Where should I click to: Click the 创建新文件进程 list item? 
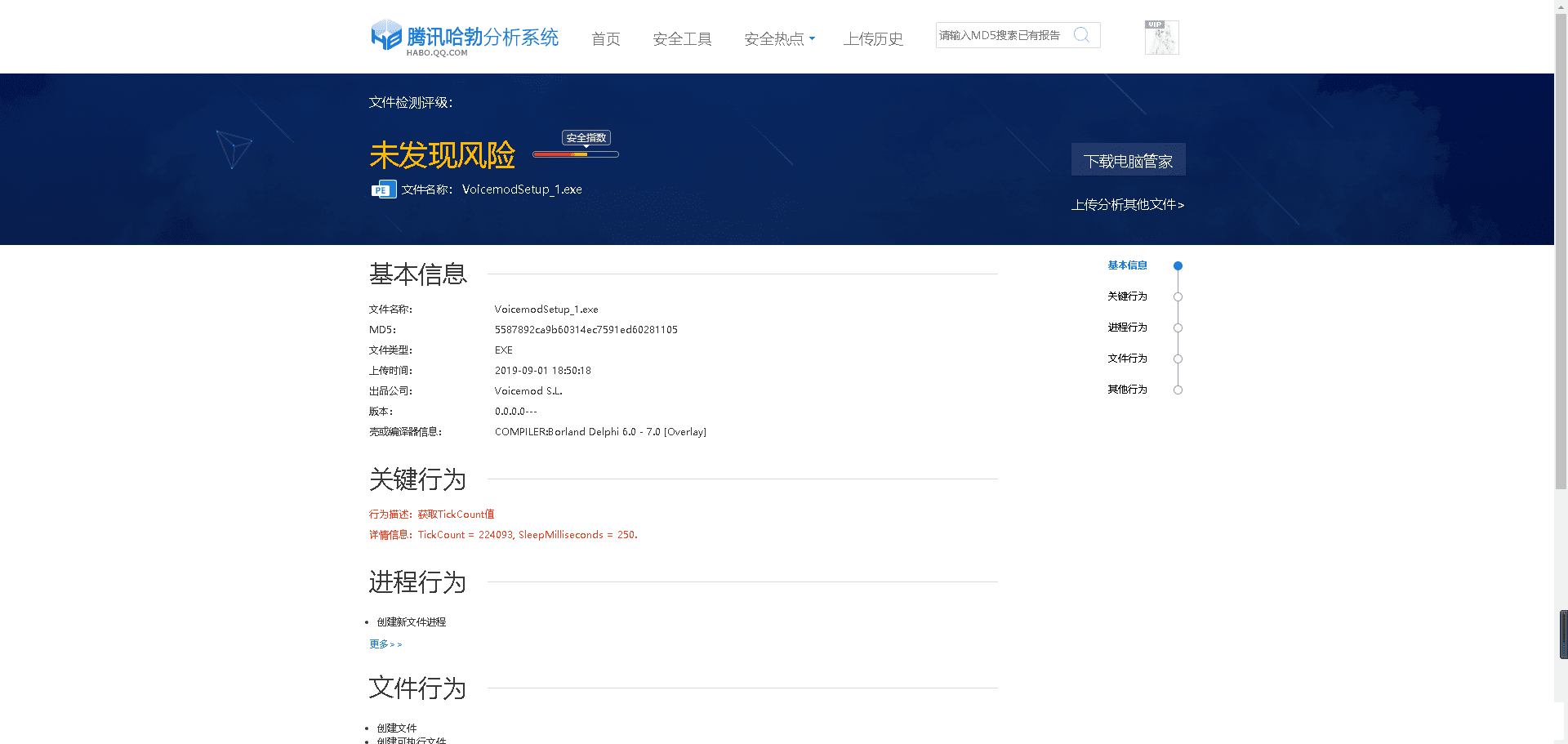[x=412, y=622]
